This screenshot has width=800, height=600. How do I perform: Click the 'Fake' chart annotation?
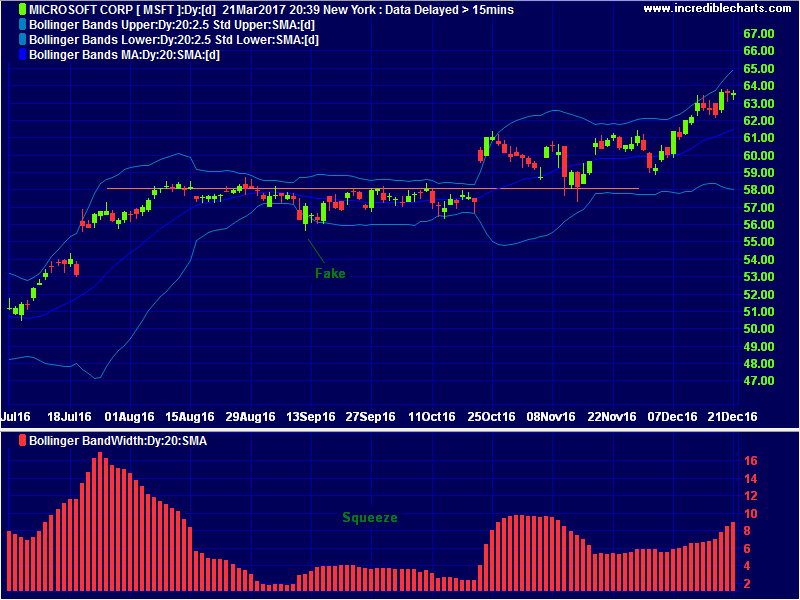330,273
